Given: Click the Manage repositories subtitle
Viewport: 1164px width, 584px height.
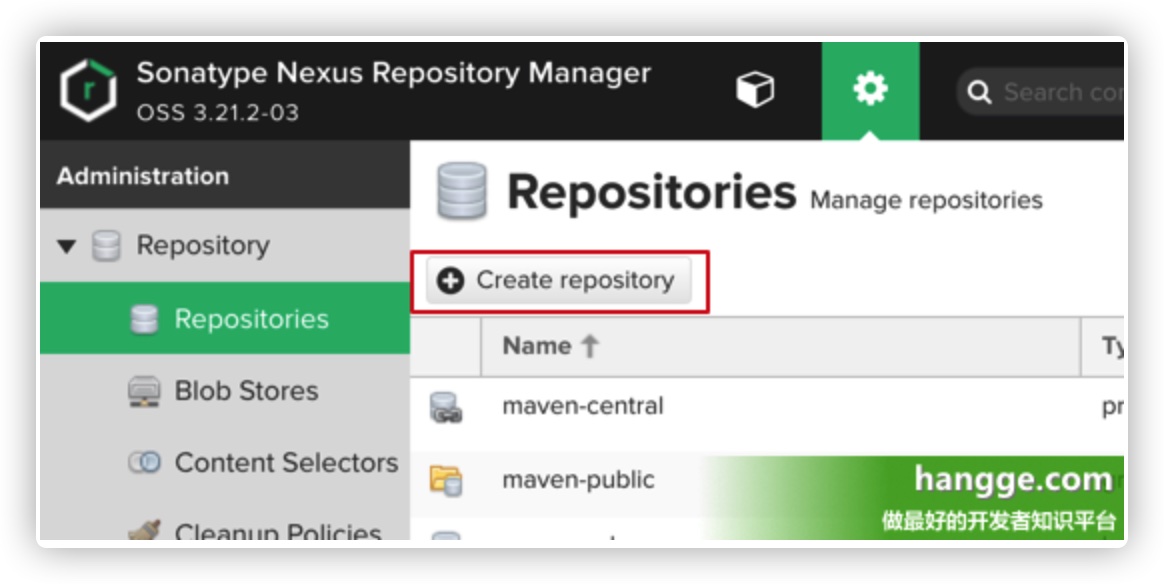Looking at the screenshot, I should coord(926,200).
